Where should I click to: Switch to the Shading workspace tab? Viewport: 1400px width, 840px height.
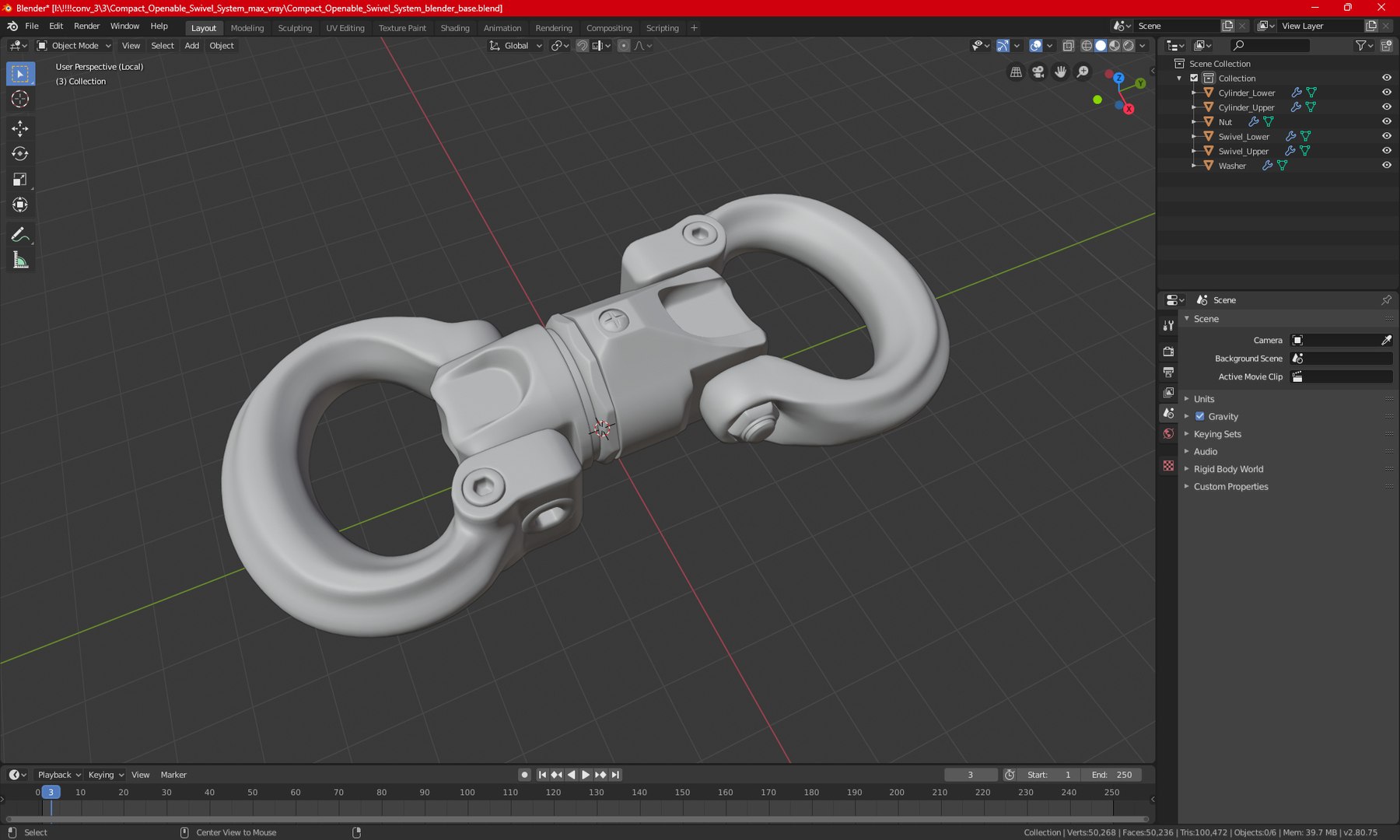pos(455,28)
